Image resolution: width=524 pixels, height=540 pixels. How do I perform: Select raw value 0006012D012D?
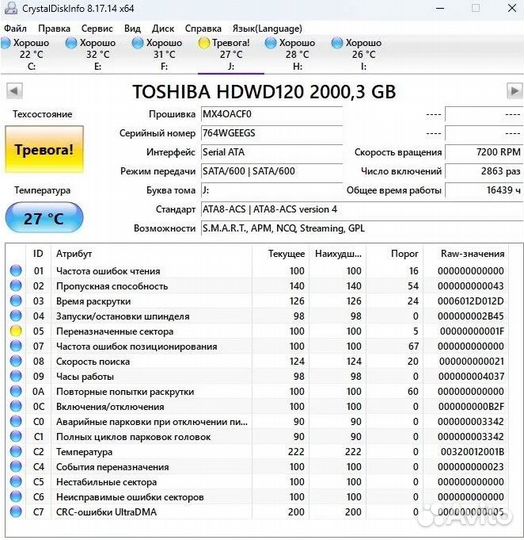pyautogui.click(x=471, y=301)
